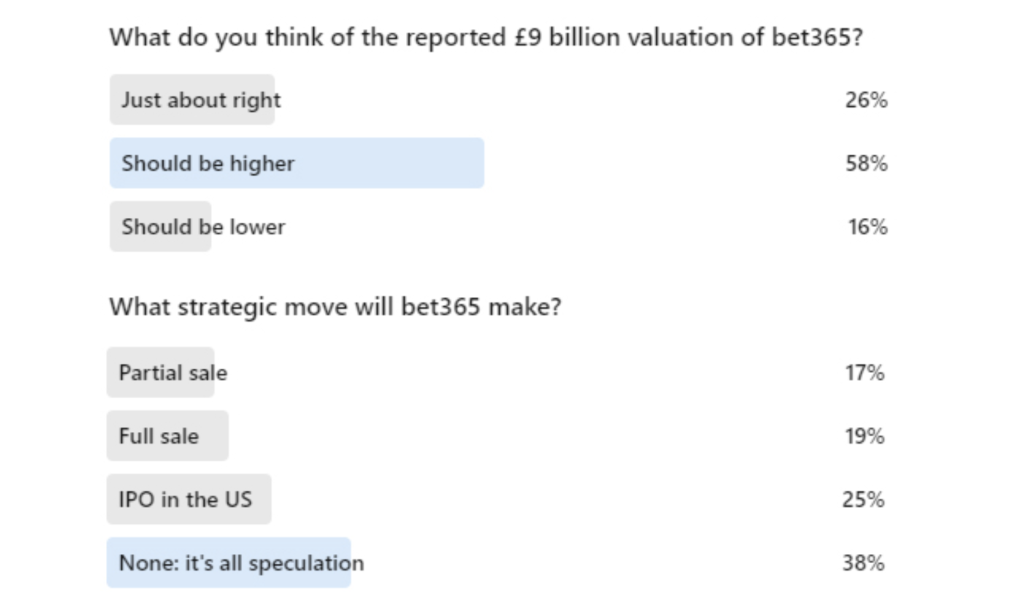
Task: Click the 25% result for IPO option
Action: pyautogui.click(x=863, y=499)
